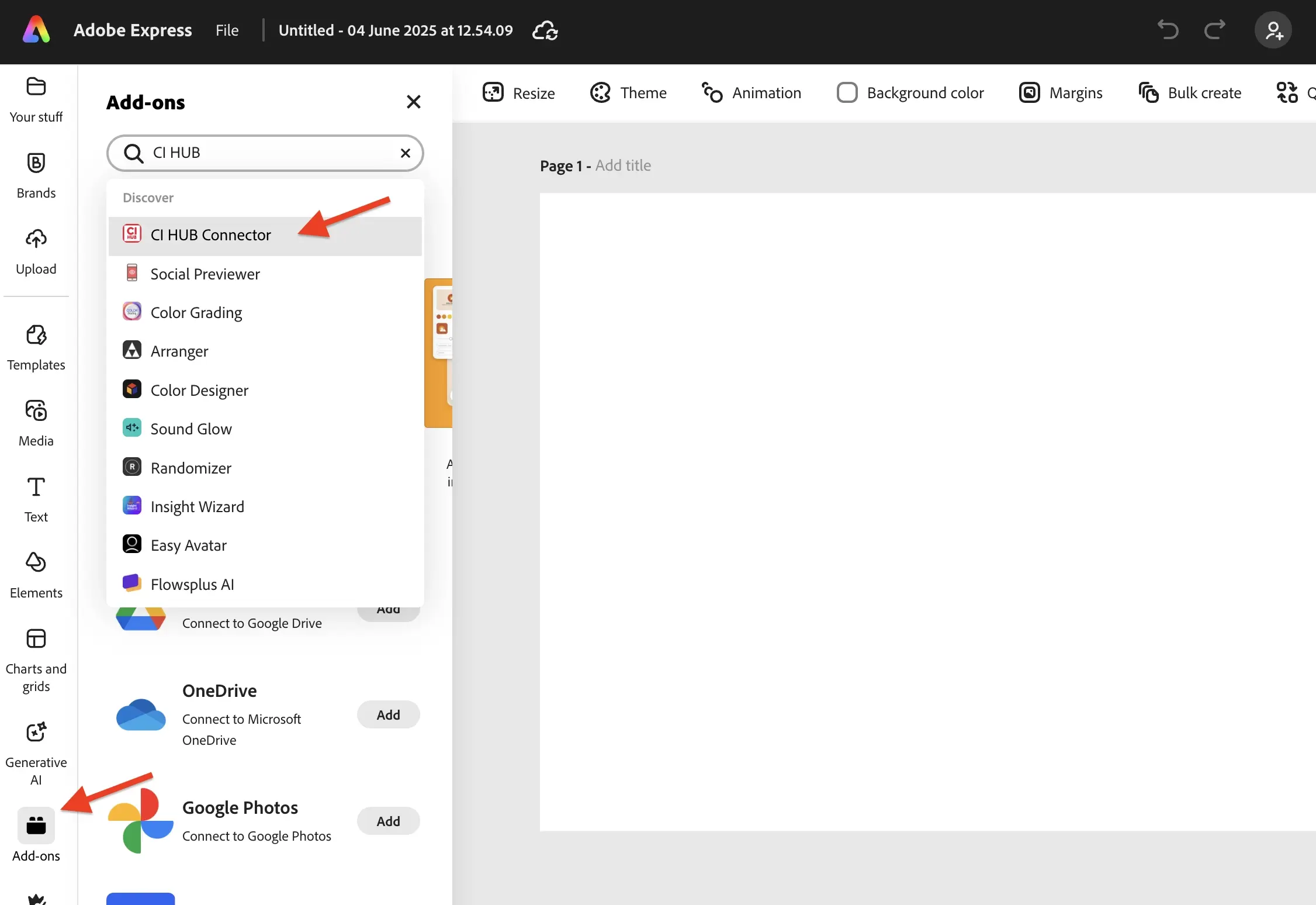Screen dimensions: 1316x905
Task: Click the CI HUB search field
Action: point(265,153)
